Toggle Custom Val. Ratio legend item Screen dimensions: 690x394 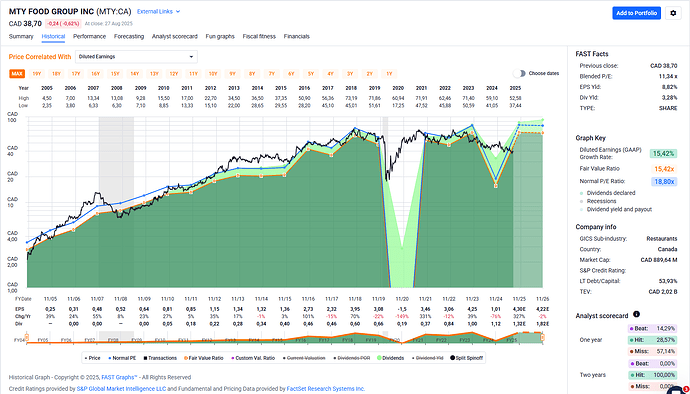coord(252,358)
